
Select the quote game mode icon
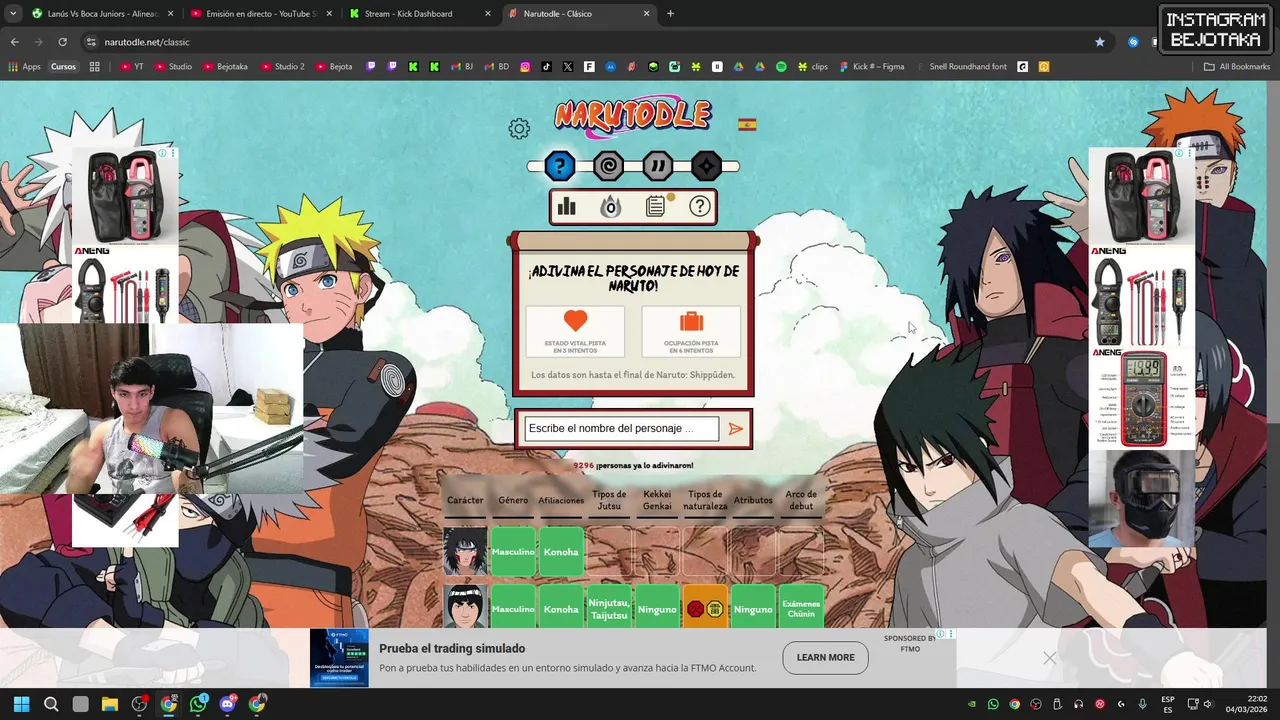[x=657, y=166]
